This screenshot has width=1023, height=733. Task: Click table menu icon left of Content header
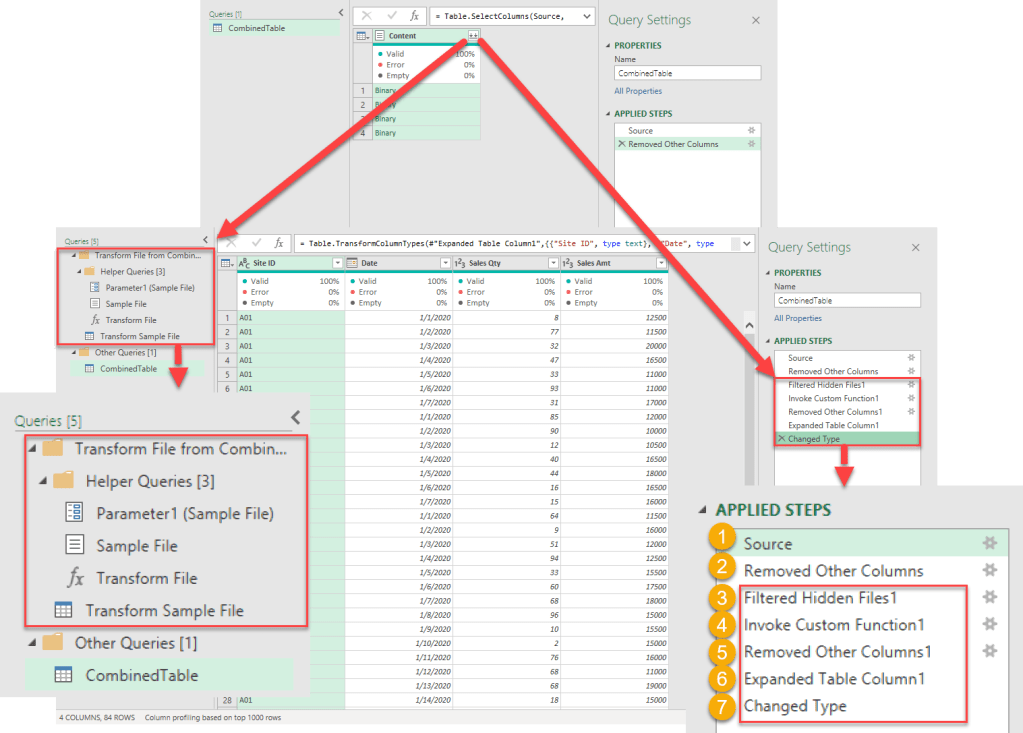pos(363,35)
